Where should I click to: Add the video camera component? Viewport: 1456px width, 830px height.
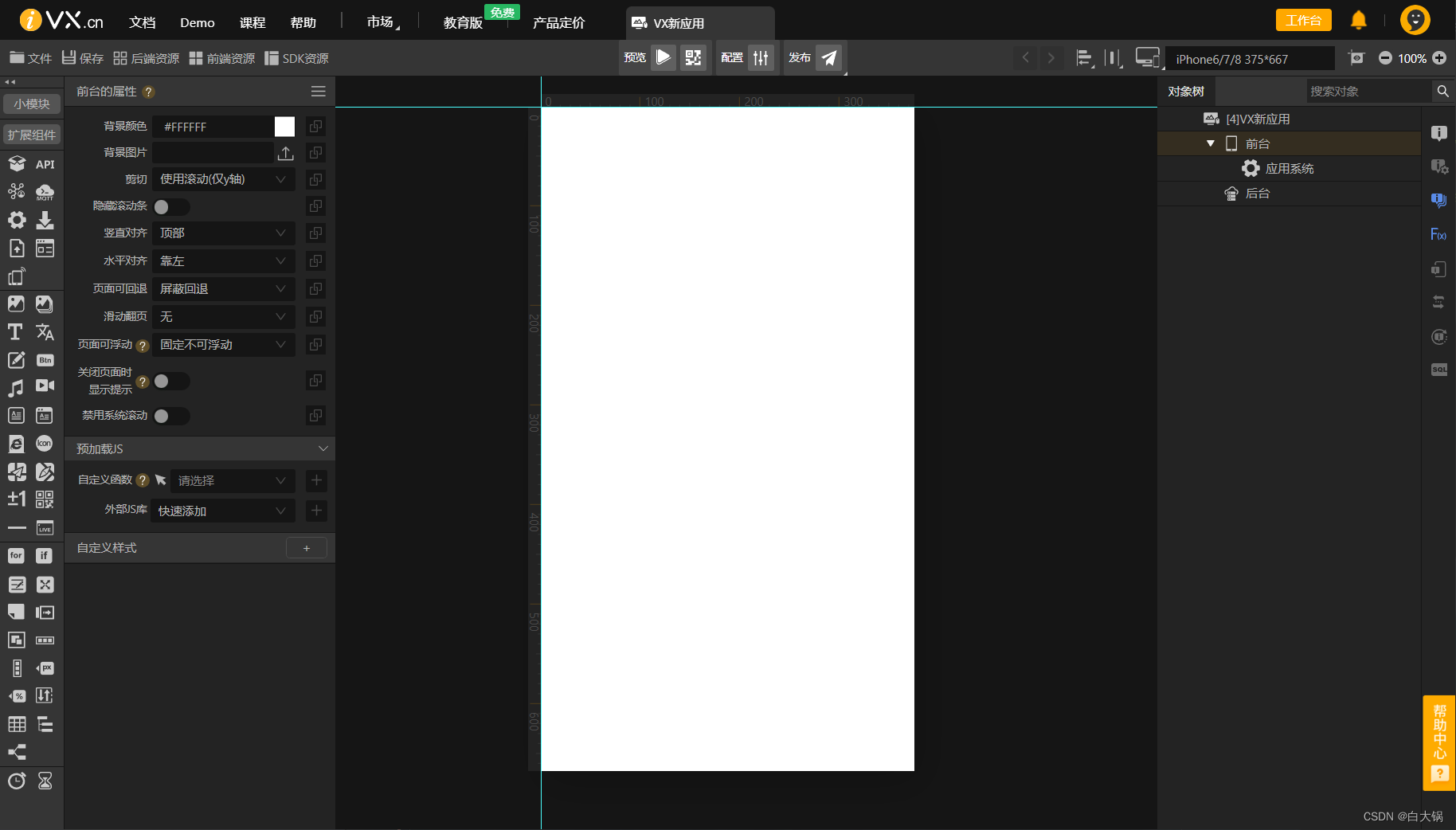click(x=45, y=386)
